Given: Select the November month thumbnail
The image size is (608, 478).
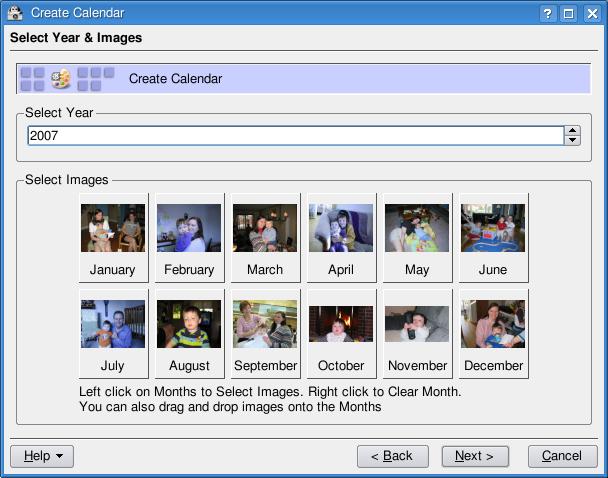Looking at the screenshot, I should click(417, 325).
